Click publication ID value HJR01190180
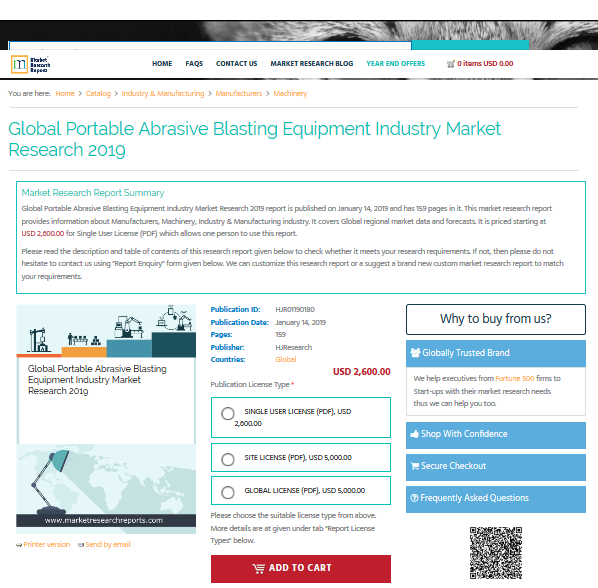Screen dimensions: 598x588 295,310
